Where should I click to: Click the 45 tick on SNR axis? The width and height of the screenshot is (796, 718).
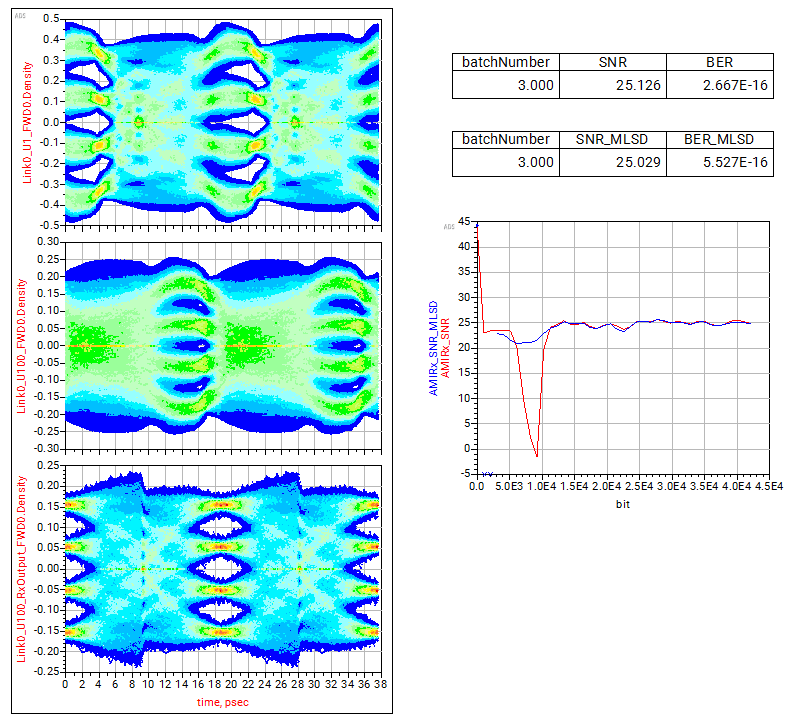(464, 221)
